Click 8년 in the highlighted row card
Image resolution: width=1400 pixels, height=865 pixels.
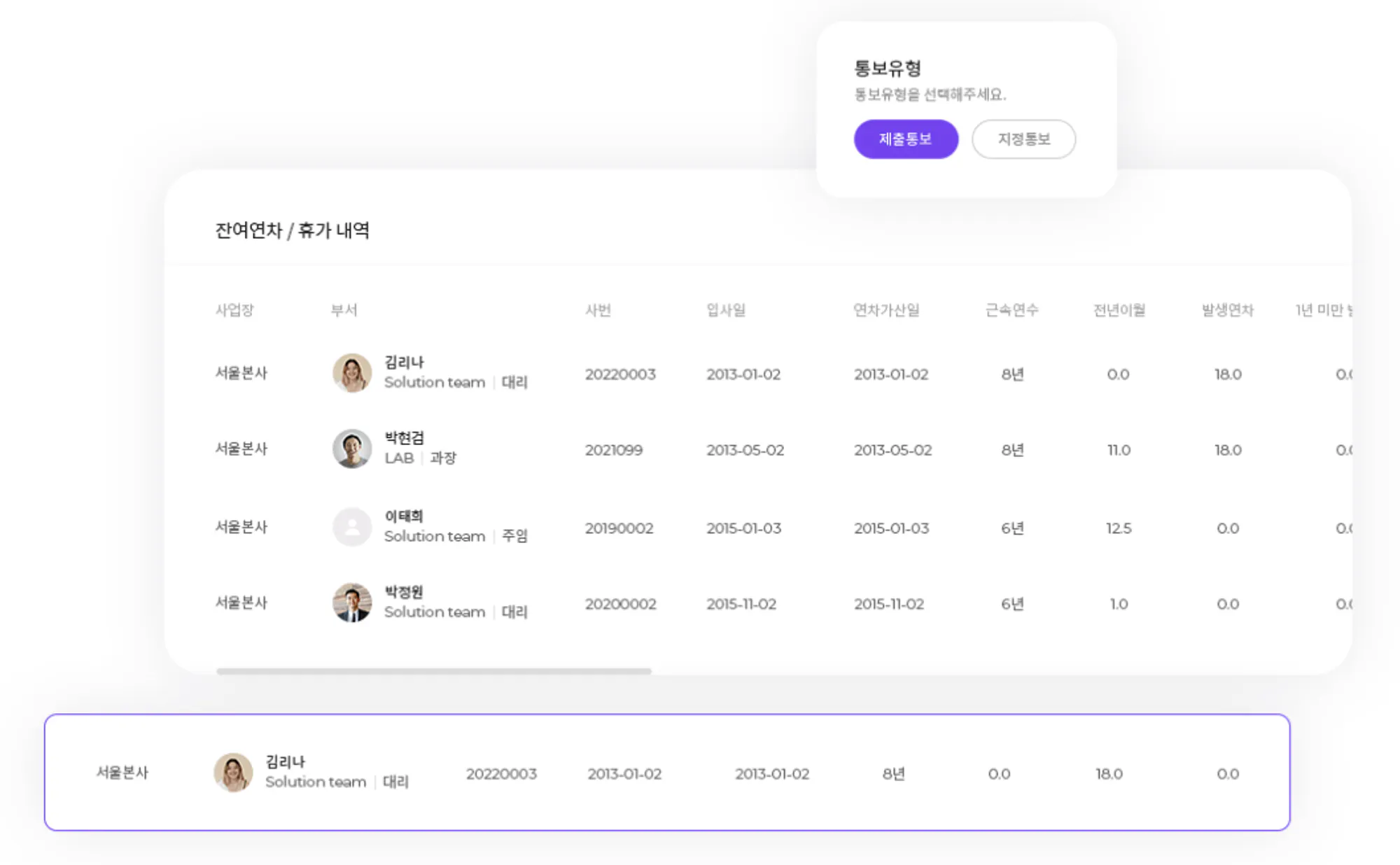coord(893,774)
